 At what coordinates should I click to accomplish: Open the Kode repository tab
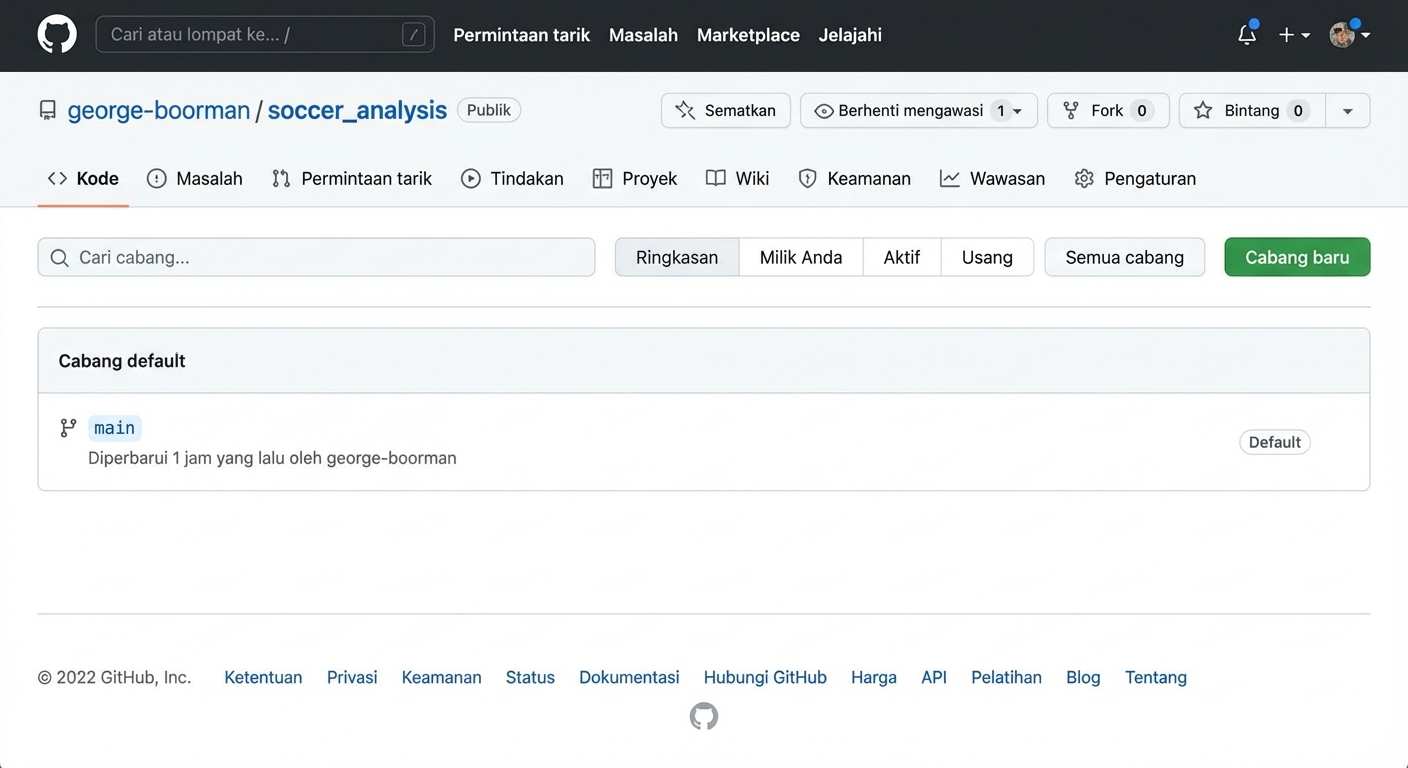coord(83,179)
